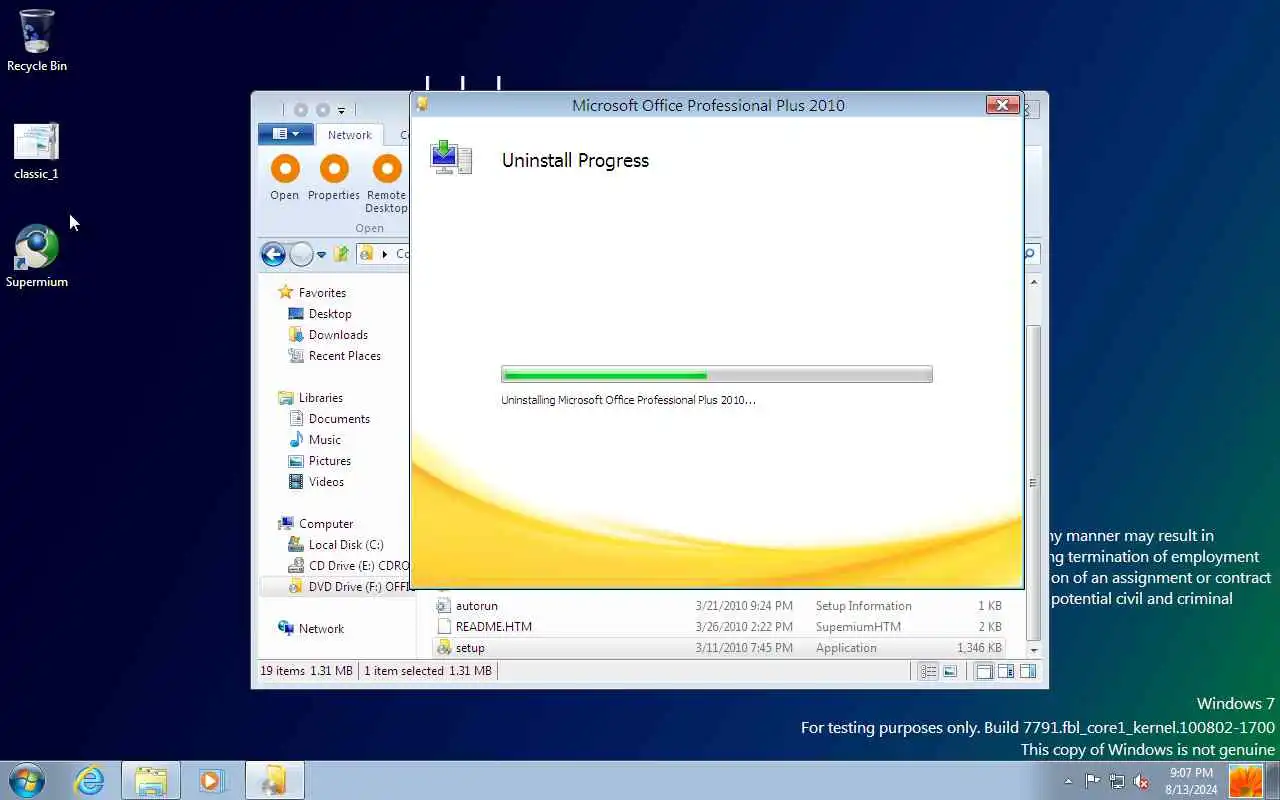Click the network tray icon
Viewport: 1280px width, 800px height.
point(1116,781)
